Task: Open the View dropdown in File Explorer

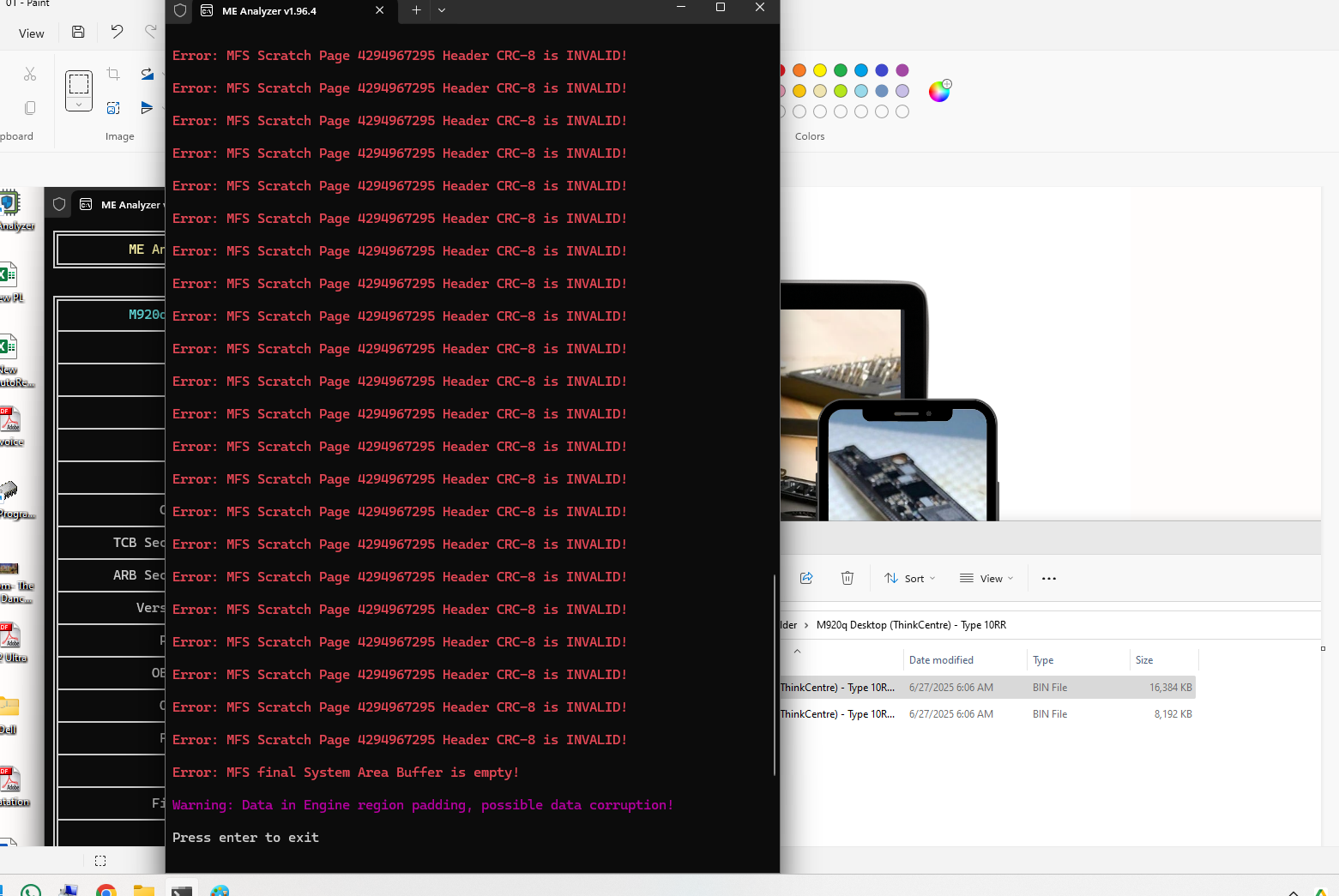Action: [x=986, y=578]
